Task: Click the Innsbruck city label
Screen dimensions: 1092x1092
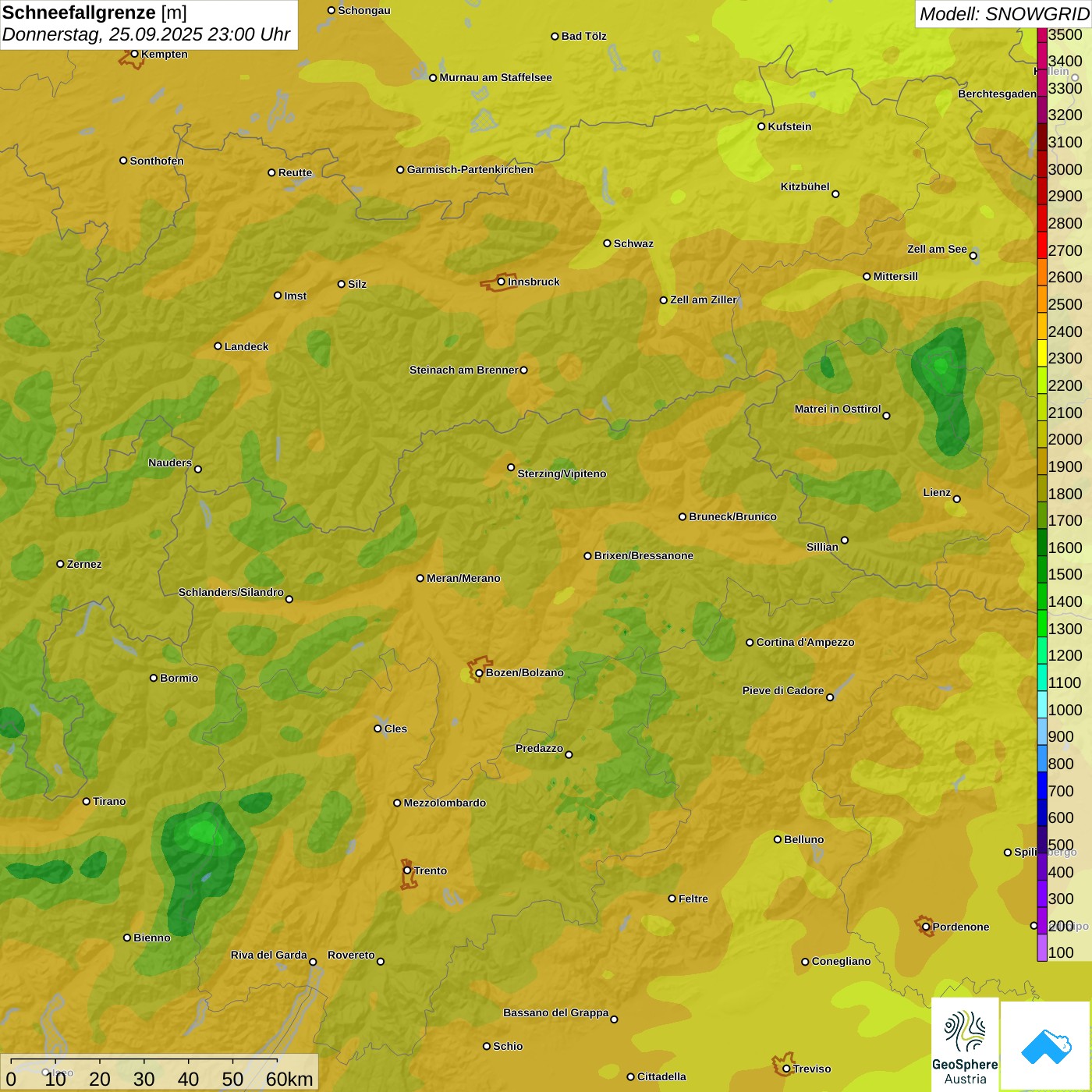Action: [x=534, y=282]
